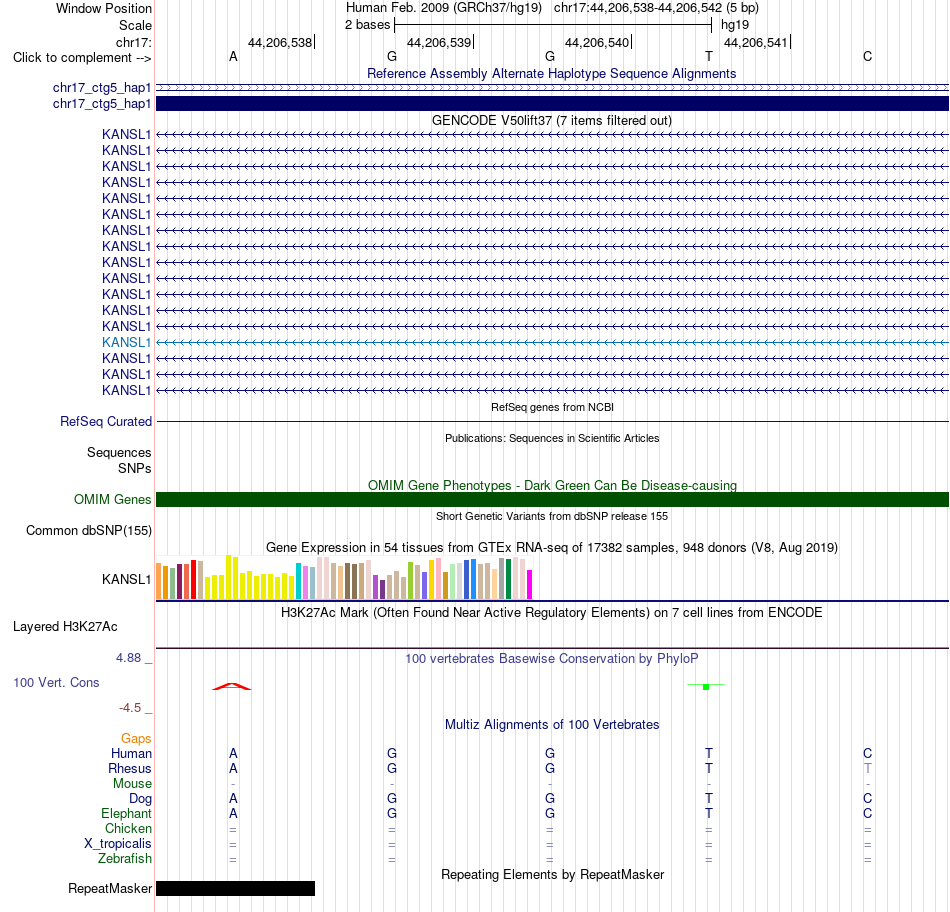Click the Window Position label
This screenshot has width=950, height=912.
point(104,8)
